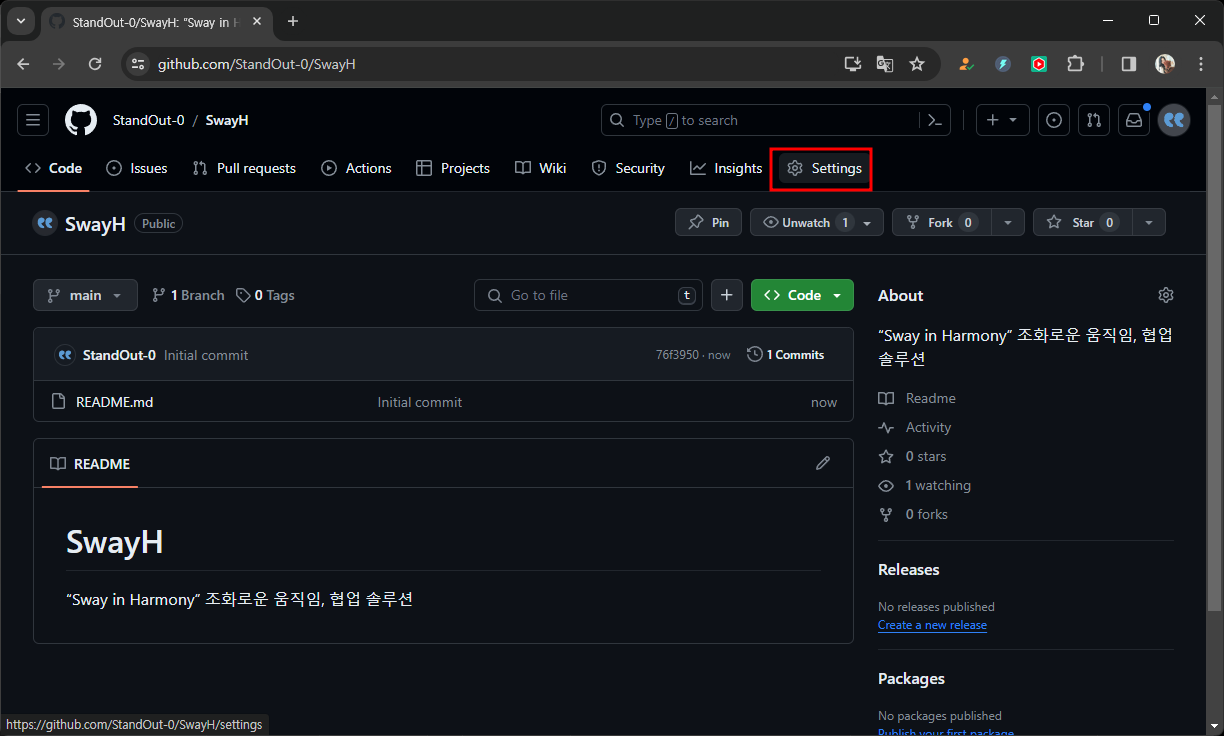Focus the Go to file input

click(588, 295)
